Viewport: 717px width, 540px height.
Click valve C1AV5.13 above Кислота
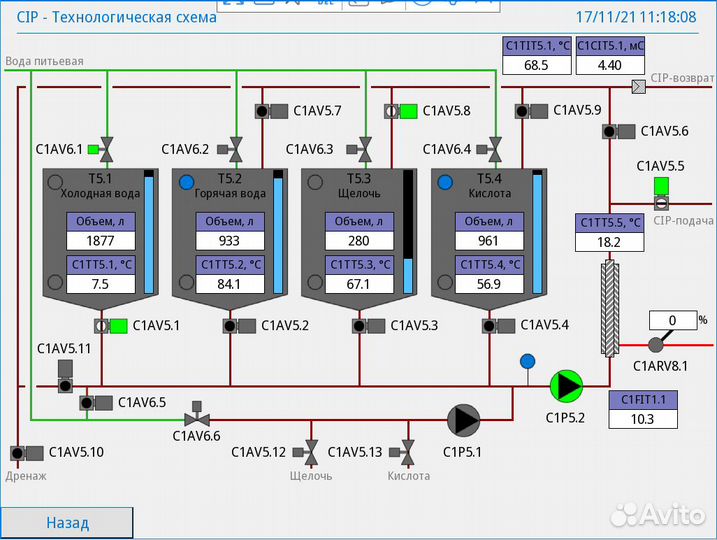pos(407,451)
